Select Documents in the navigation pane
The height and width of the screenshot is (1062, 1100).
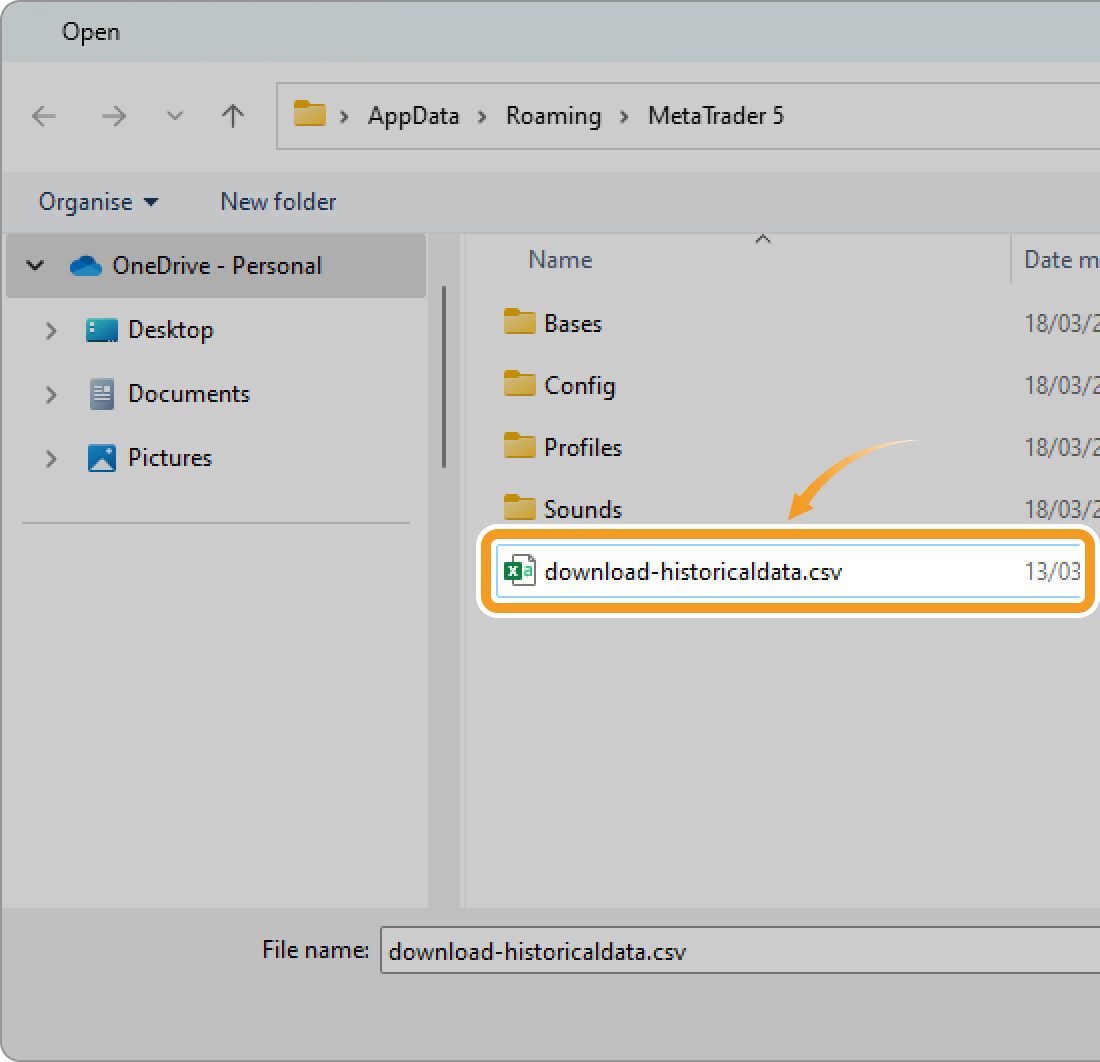(x=189, y=394)
